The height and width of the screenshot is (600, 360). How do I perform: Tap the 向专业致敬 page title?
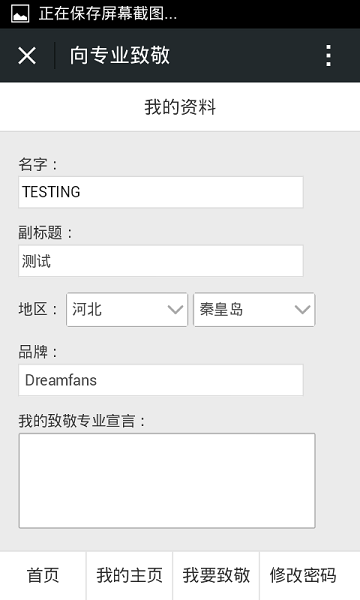(x=120, y=55)
